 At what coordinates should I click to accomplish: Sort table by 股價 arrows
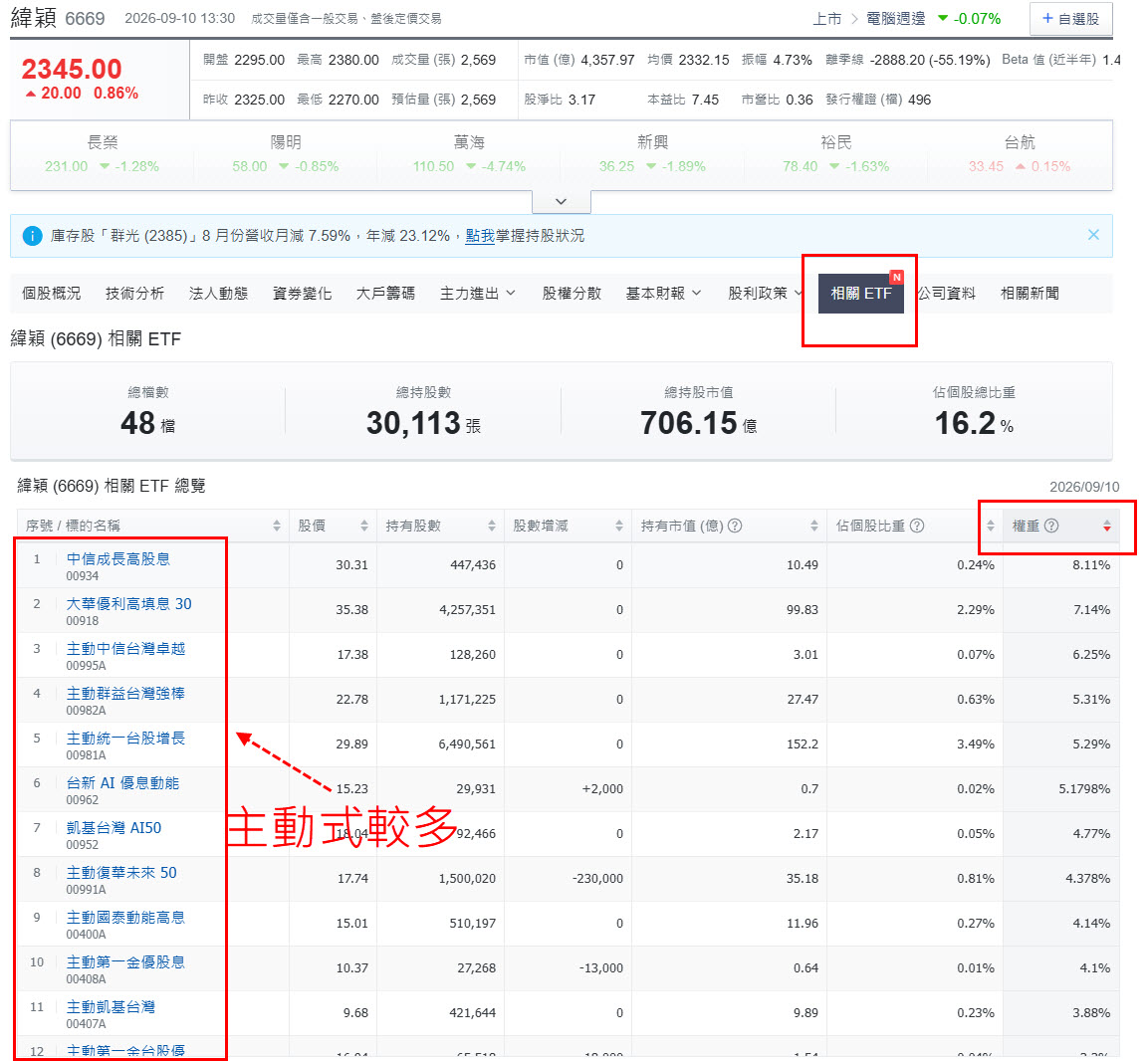click(x=363, y=527)
